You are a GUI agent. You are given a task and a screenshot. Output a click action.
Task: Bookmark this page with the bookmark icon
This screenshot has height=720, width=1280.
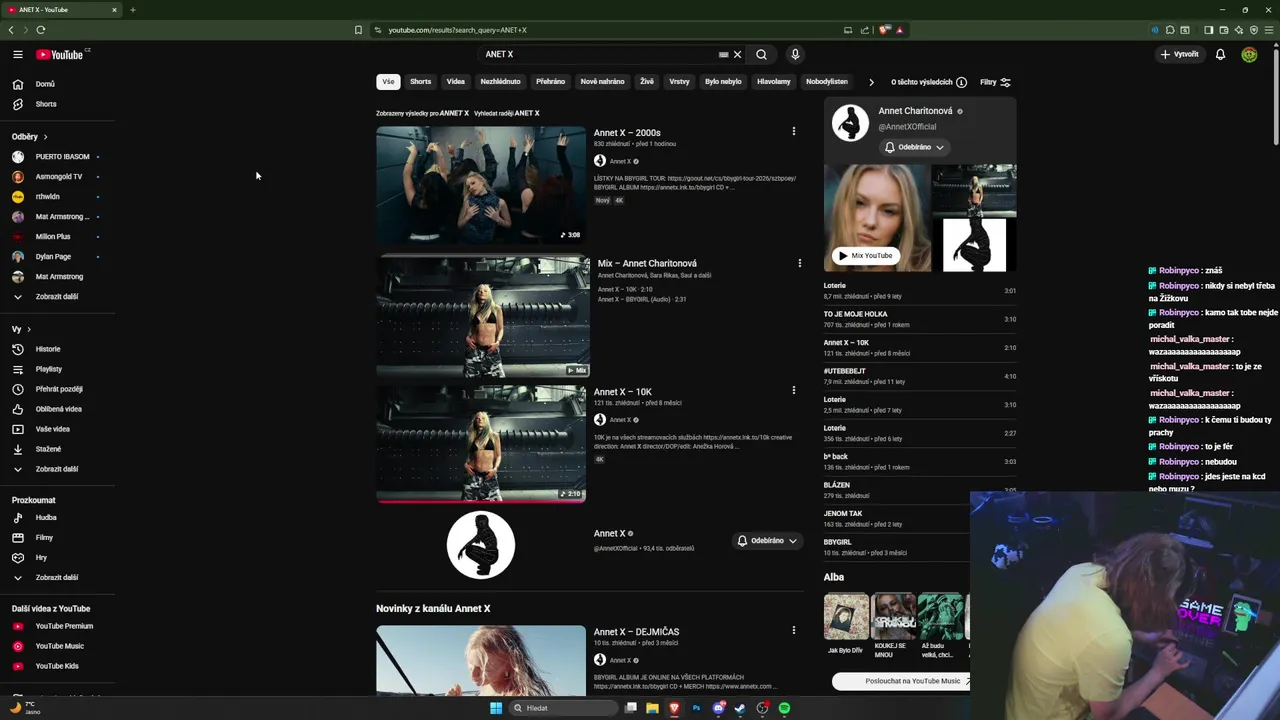358,30
